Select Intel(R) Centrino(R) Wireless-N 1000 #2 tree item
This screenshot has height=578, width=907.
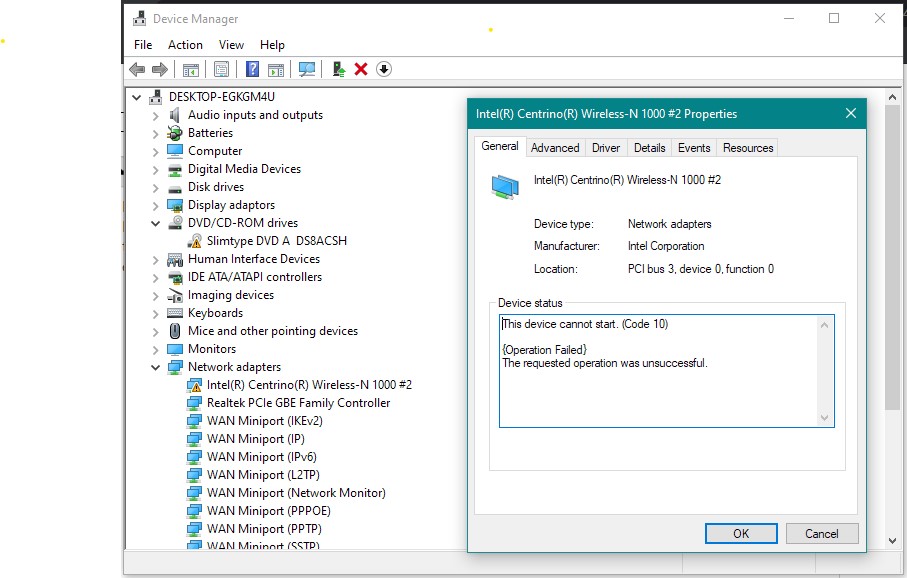309,385
